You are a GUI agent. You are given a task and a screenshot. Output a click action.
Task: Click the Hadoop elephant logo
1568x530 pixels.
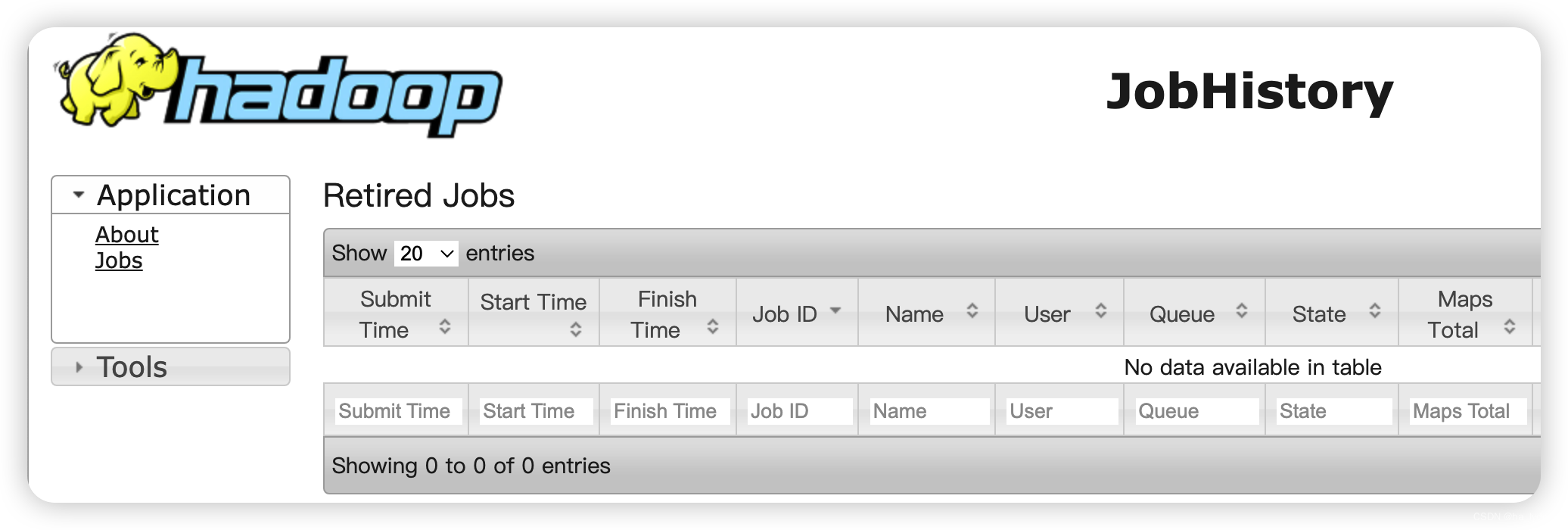point(278,86)
